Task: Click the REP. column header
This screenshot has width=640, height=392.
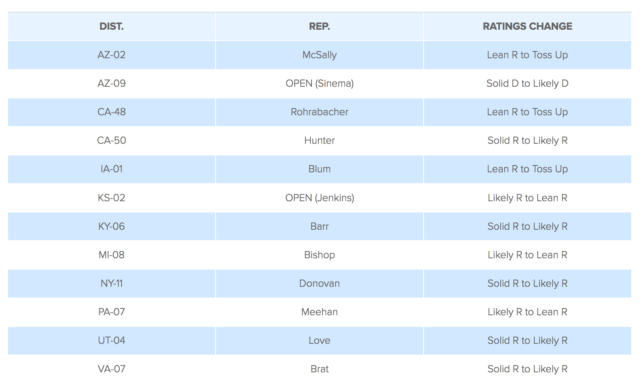Action: pos(319,27)
